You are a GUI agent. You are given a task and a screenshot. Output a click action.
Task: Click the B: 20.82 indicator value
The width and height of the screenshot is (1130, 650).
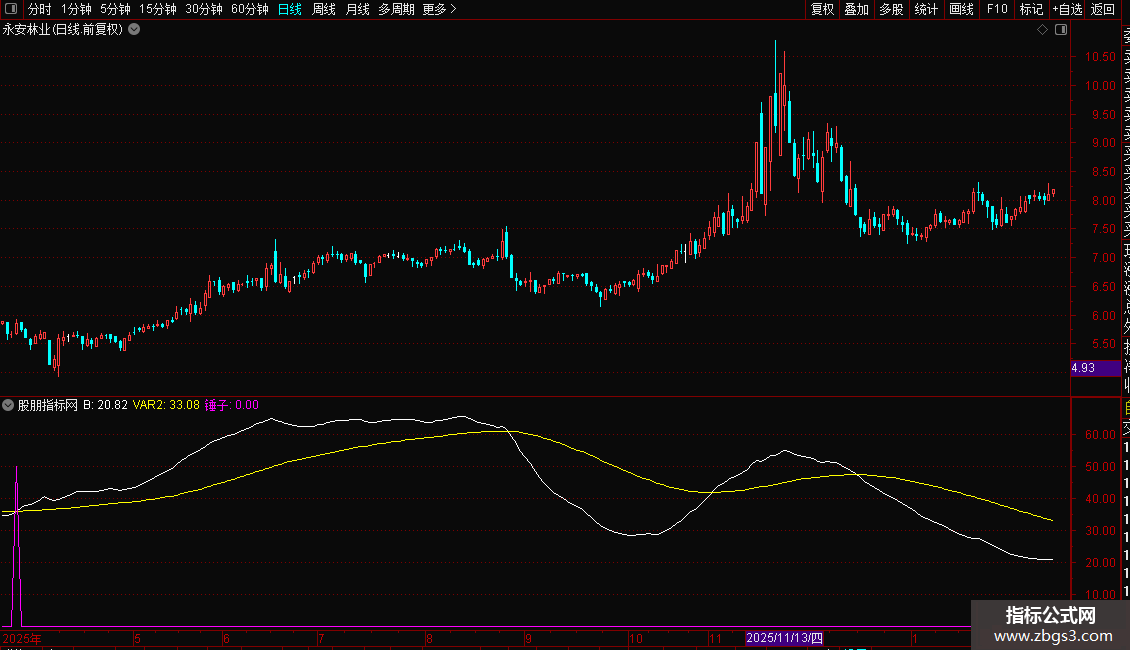(x=105, y=405)
